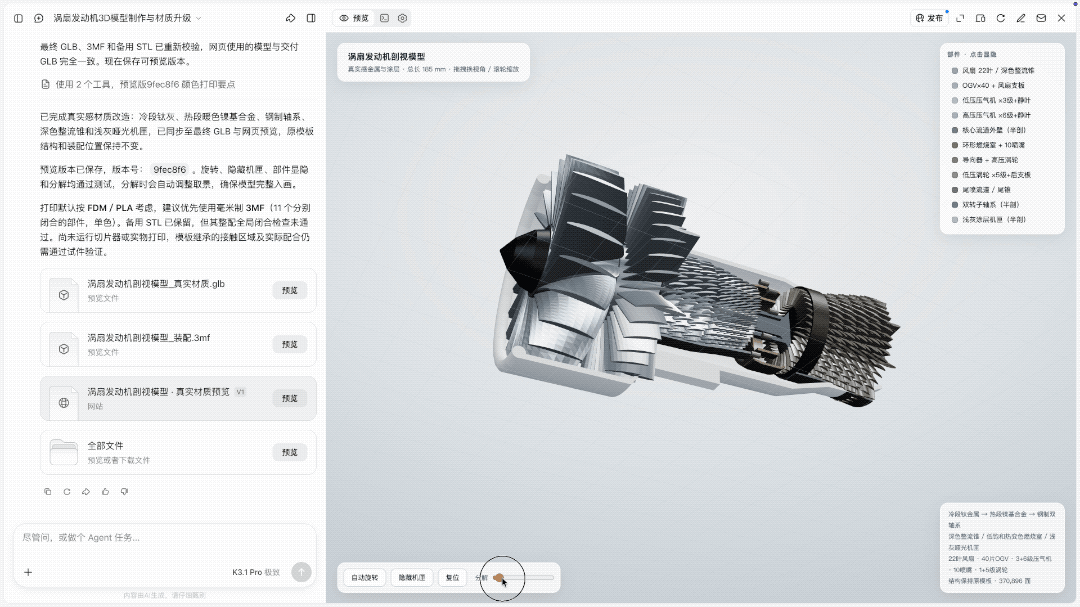Like the response with thumbs up
Image resolution: width=1080 pixels, height=607 pixels.
point(105,491)
